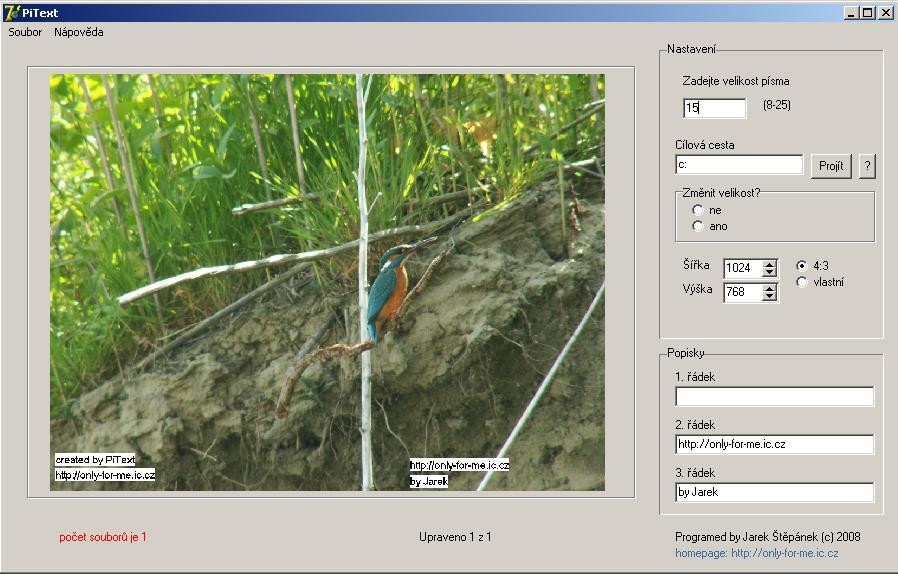Click the PiText app icon in title bar
This screenshot has height=574, width=898.
11,13
